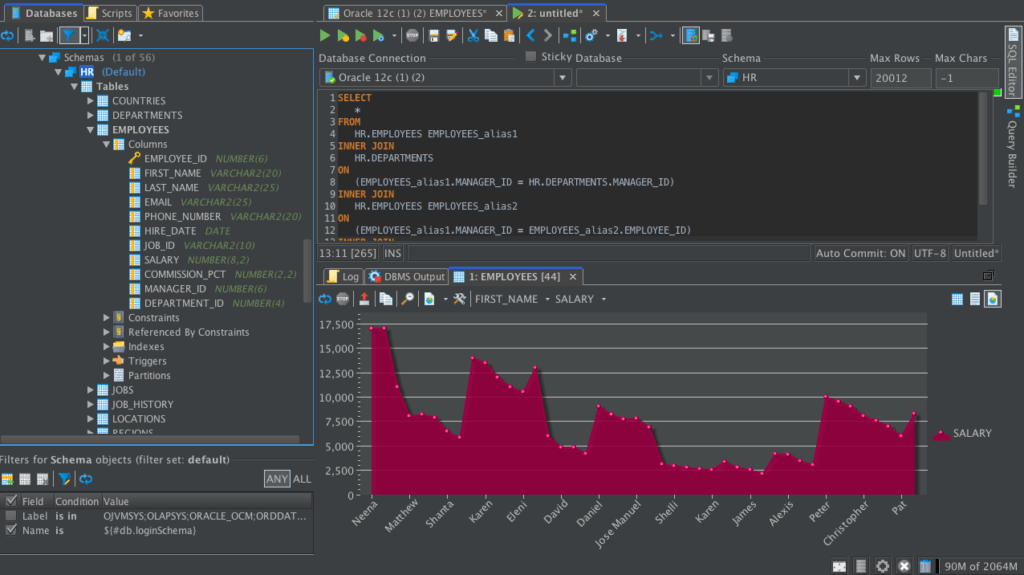The width and height of the screenshot is (1024, 575).
Task: Maximize result panel with detach icon
Action: pyautogui.click(x=988, y=276)
